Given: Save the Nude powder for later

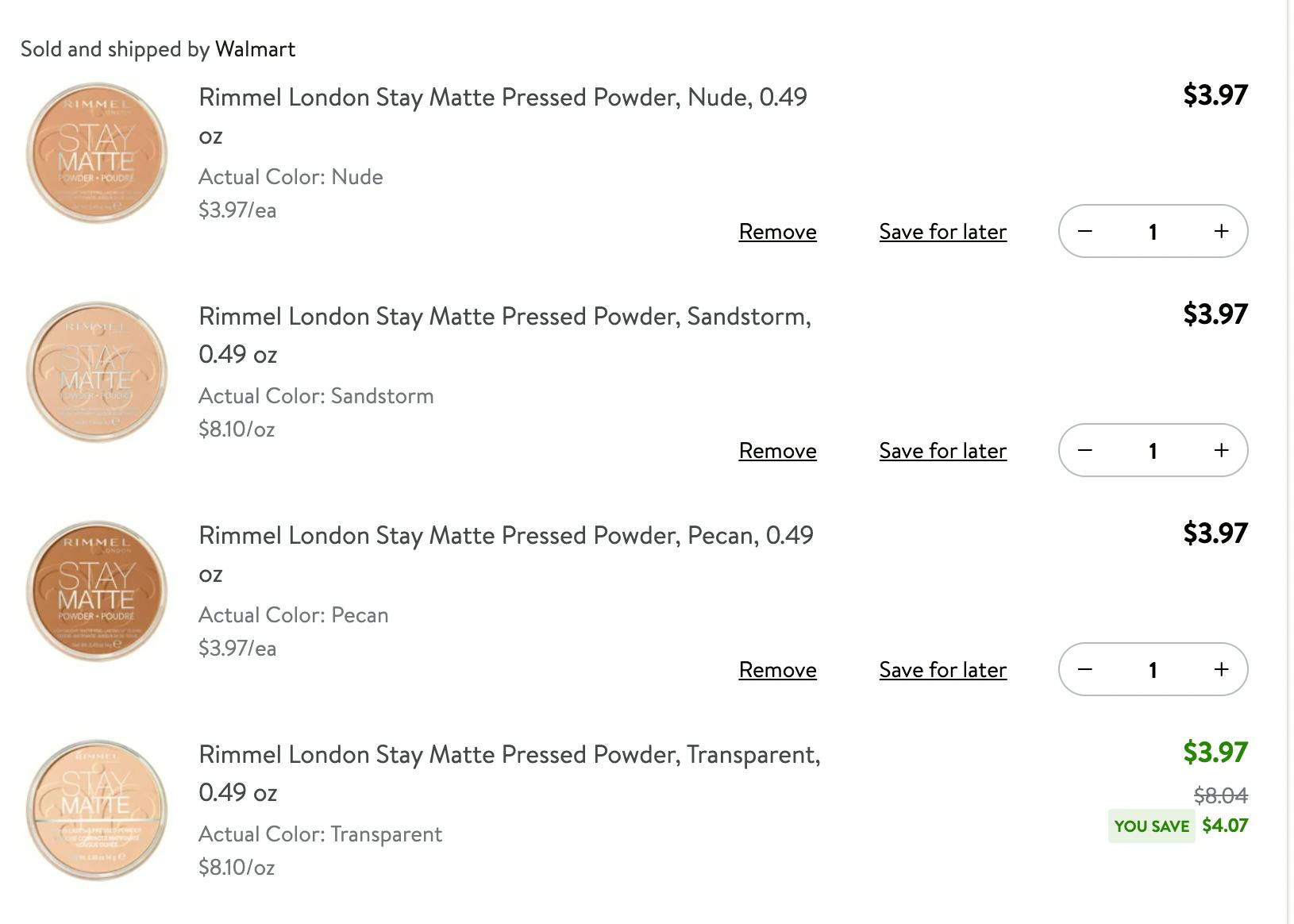Looking at the screenshot, I should (x=942, y=232).
